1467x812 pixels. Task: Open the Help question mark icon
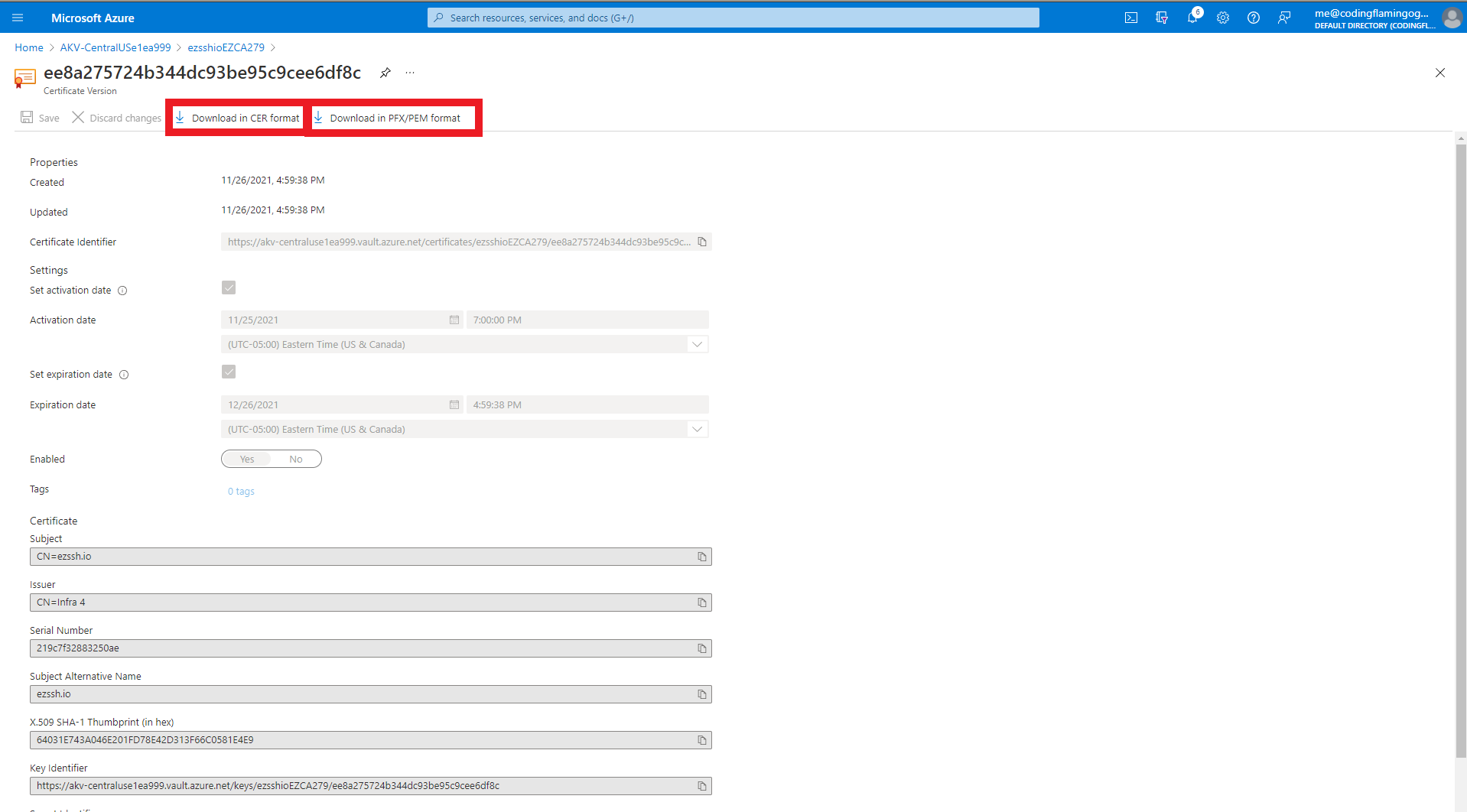(x=1254, y=18)
